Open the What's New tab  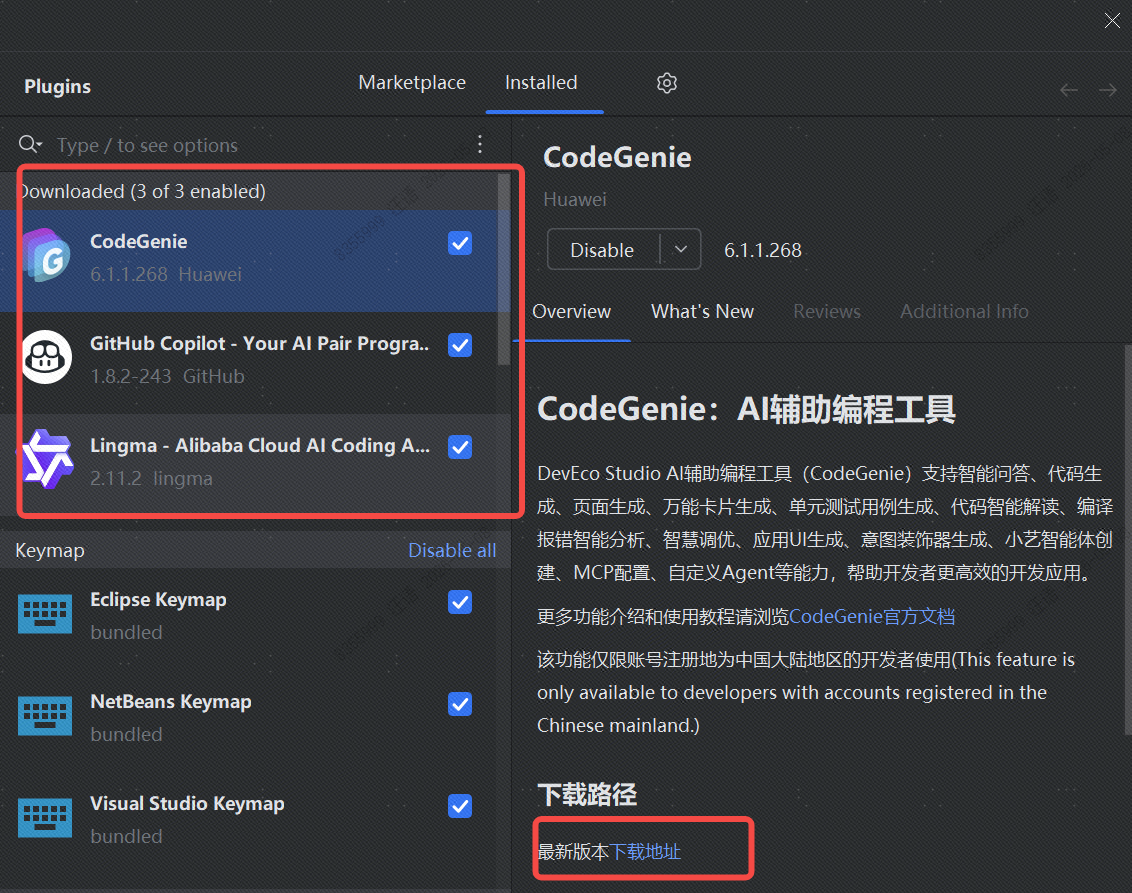tap(702, 311)
